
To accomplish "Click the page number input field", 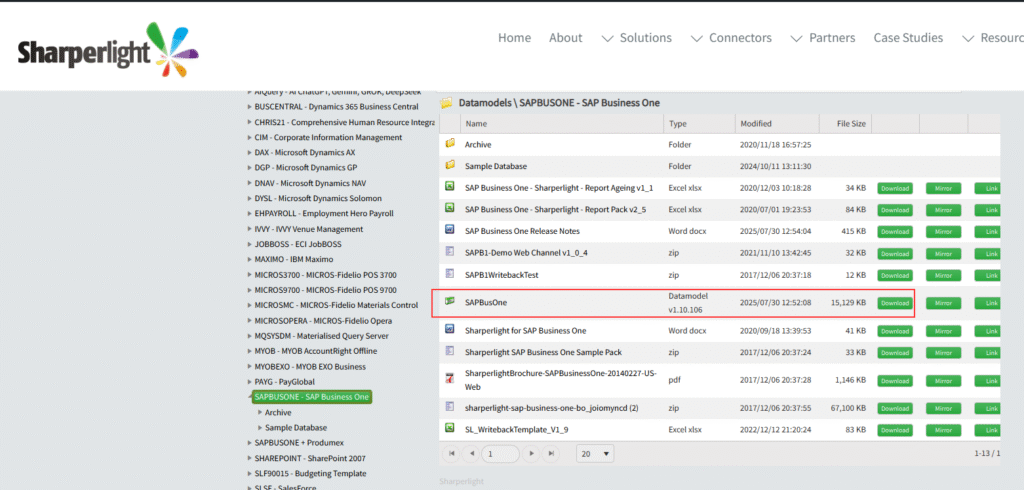I will (501, 453).
